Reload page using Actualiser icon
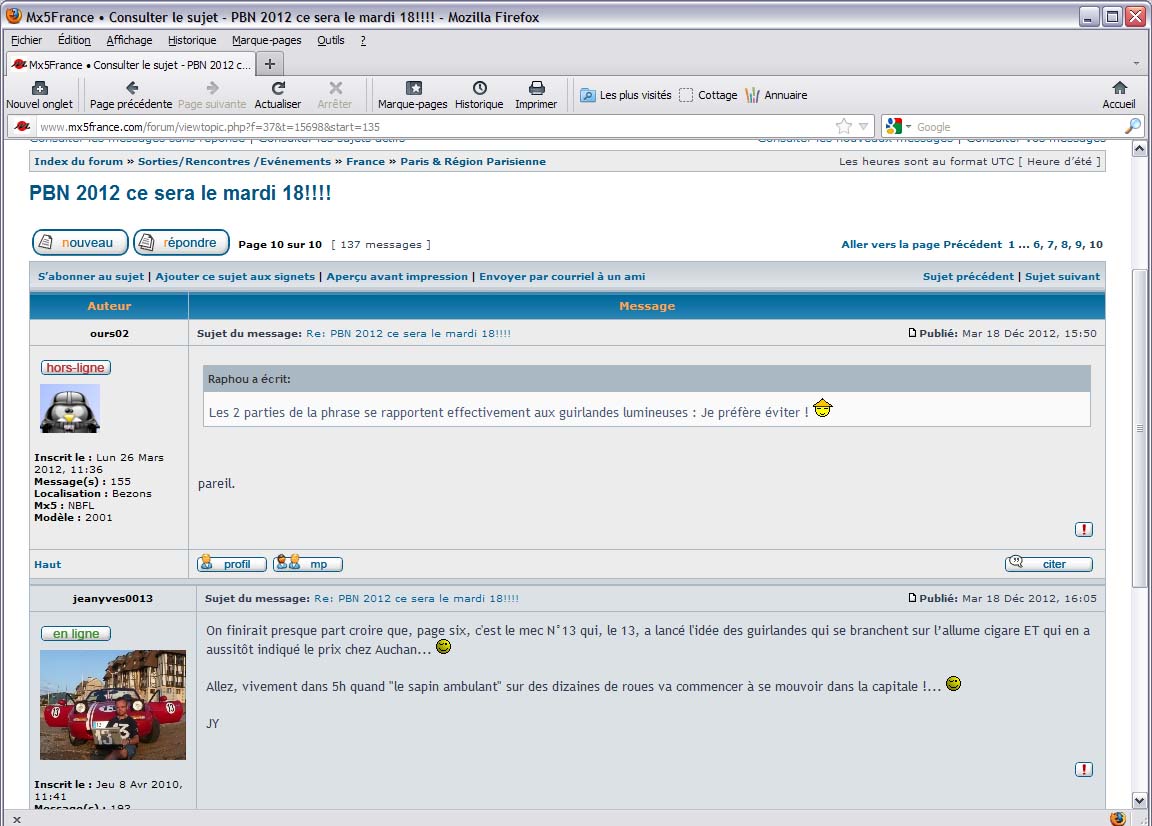Screen dimensions: 1152x826 (x=278, y=88)
